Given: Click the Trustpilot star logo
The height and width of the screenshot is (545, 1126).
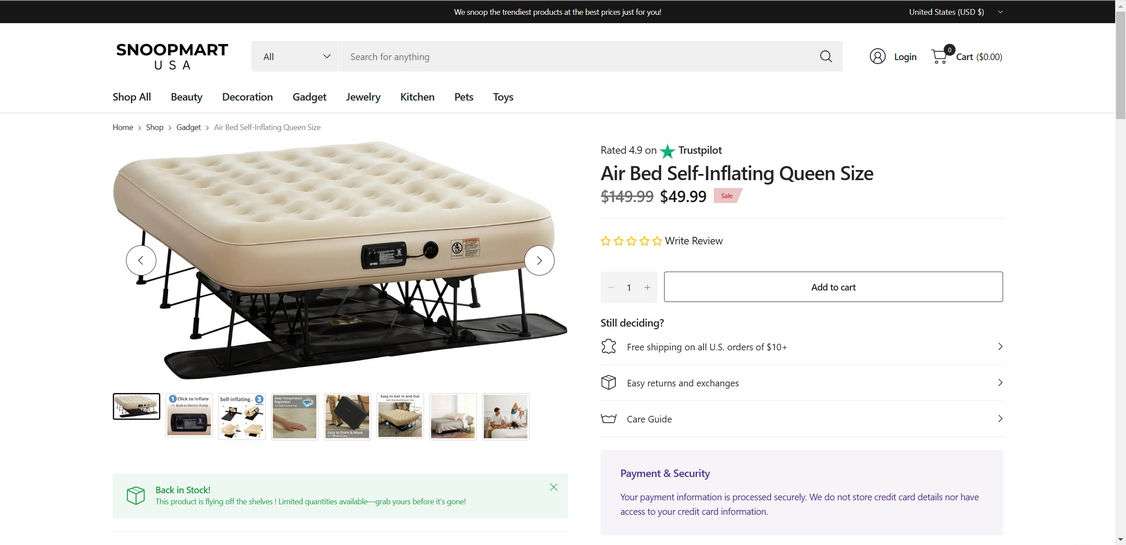Looking at the screenshot, I should click(667, 151).
